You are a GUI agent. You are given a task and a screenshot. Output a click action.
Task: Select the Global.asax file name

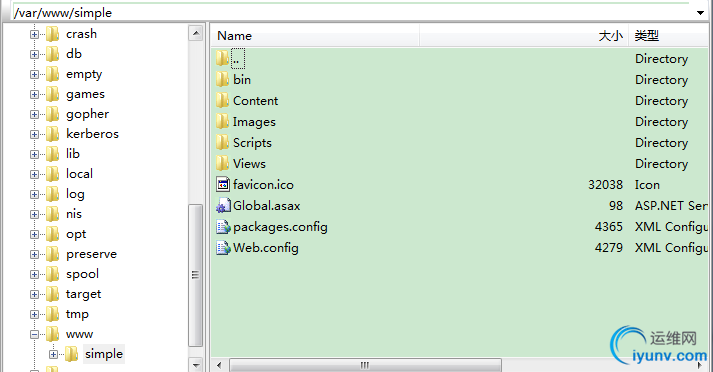[x=266, y=206]
